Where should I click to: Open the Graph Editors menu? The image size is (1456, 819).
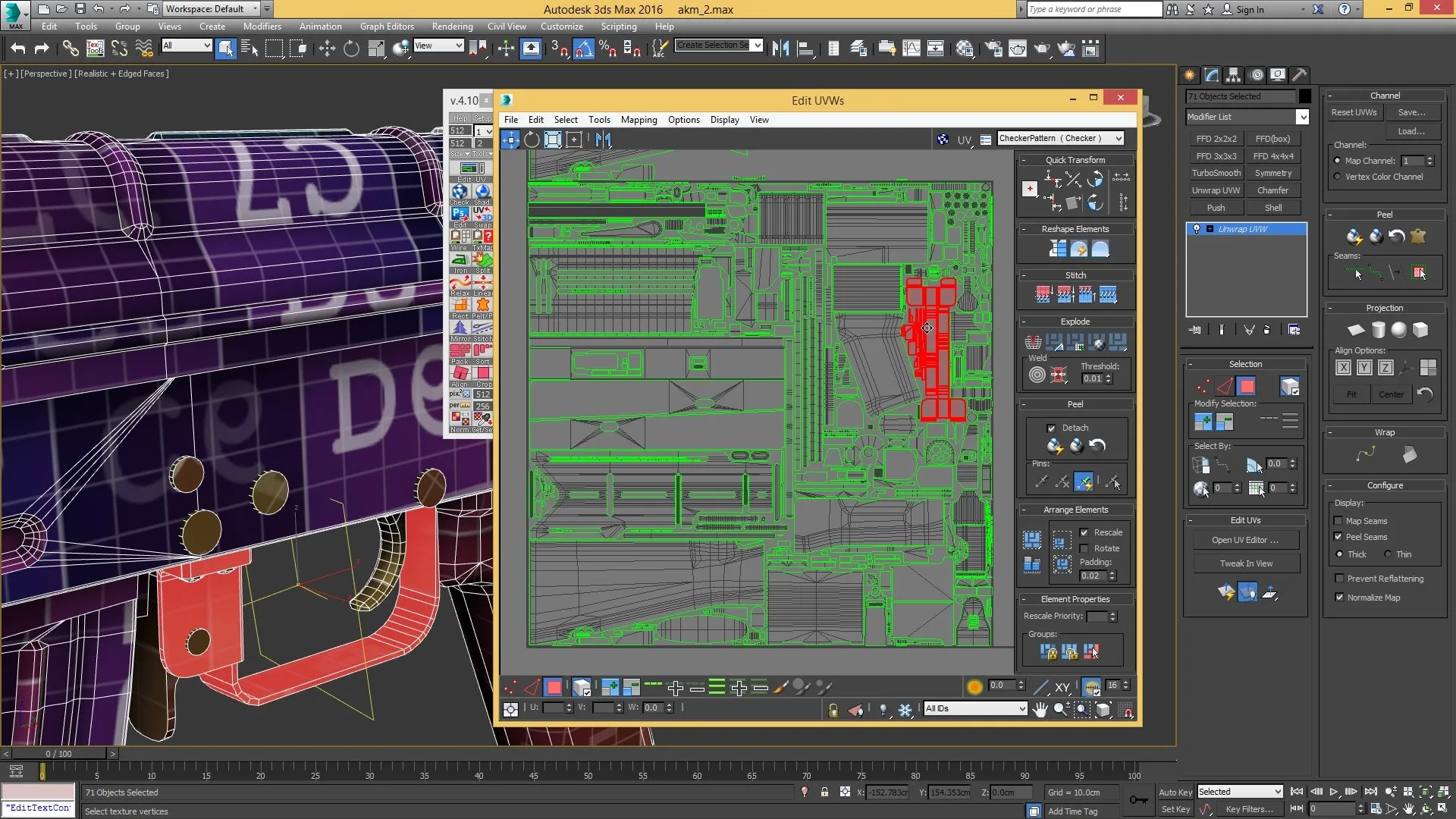[x=387, y=27]
